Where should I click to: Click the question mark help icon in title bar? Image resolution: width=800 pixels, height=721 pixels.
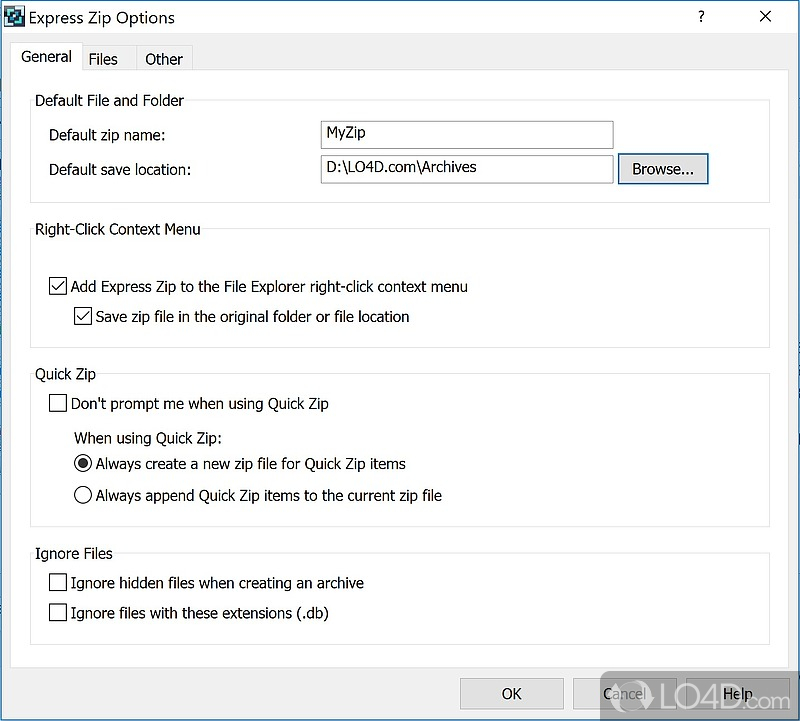click(701, 17)
